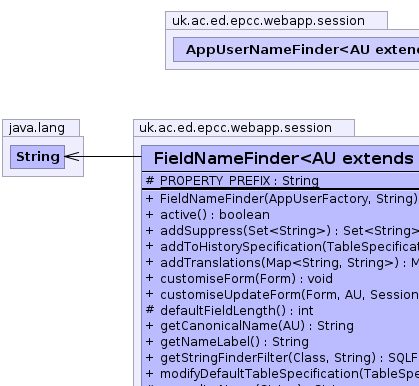The image size is (419, 386).
Task: Select the addToHistorySpecification method row
Action: [x=282, y=247]
